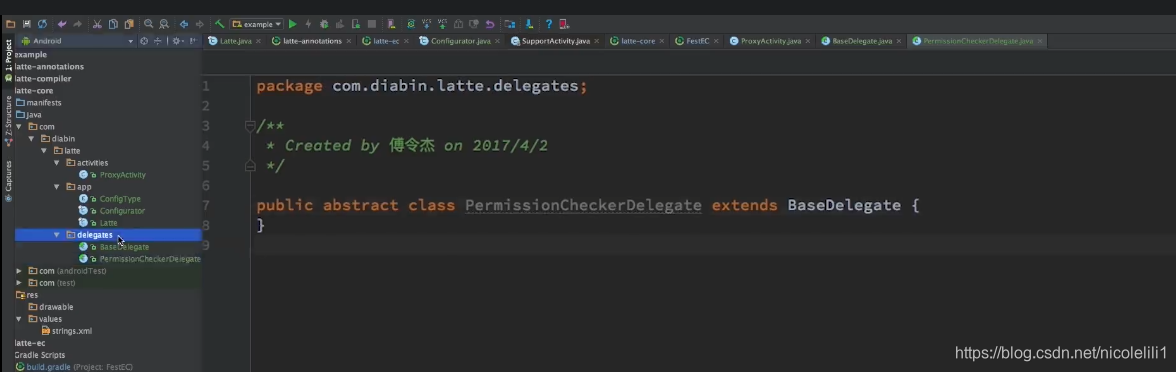The image size is (1176, 372).
Task: Collapse the app package arrow
Action: point(57,187)
